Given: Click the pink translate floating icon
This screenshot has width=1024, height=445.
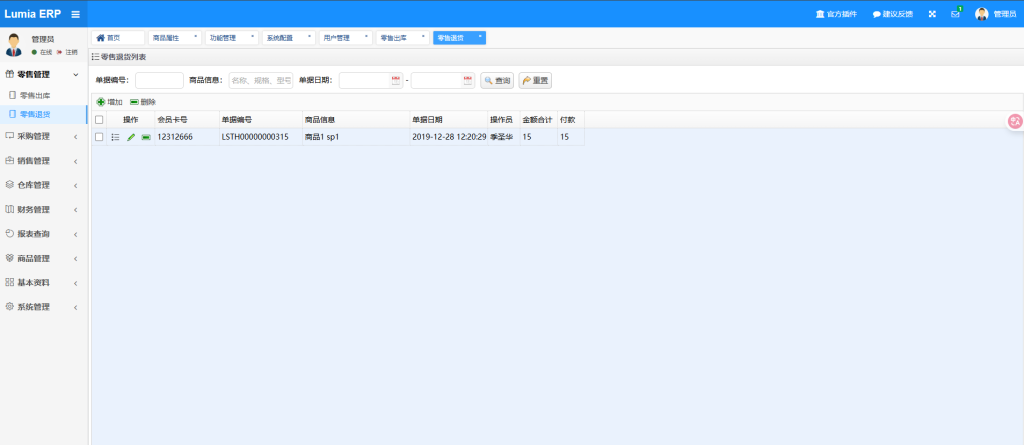Looking at the screenshot, I should [x=1014, y=121].
